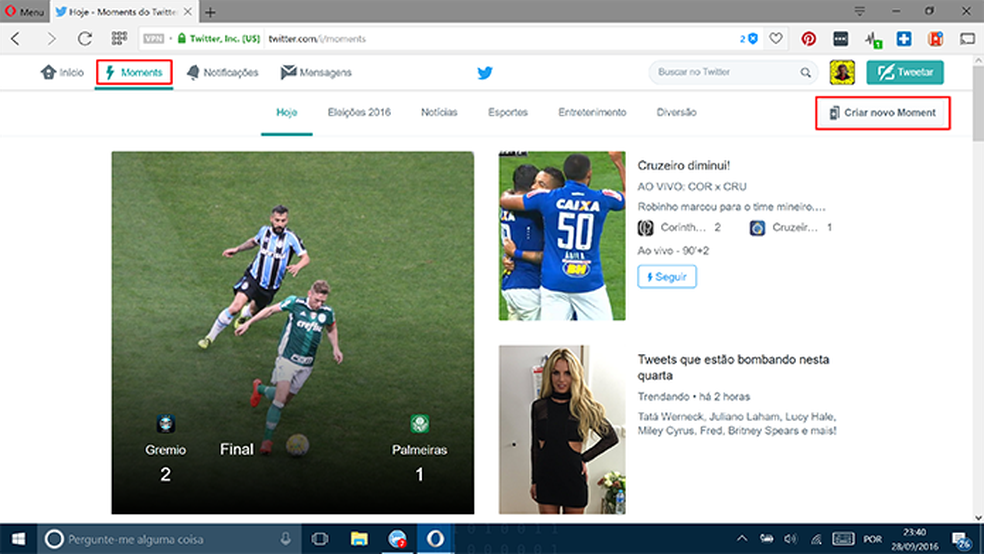
Task: Click the search magnifier icon
Action: (x=806, y=73)
